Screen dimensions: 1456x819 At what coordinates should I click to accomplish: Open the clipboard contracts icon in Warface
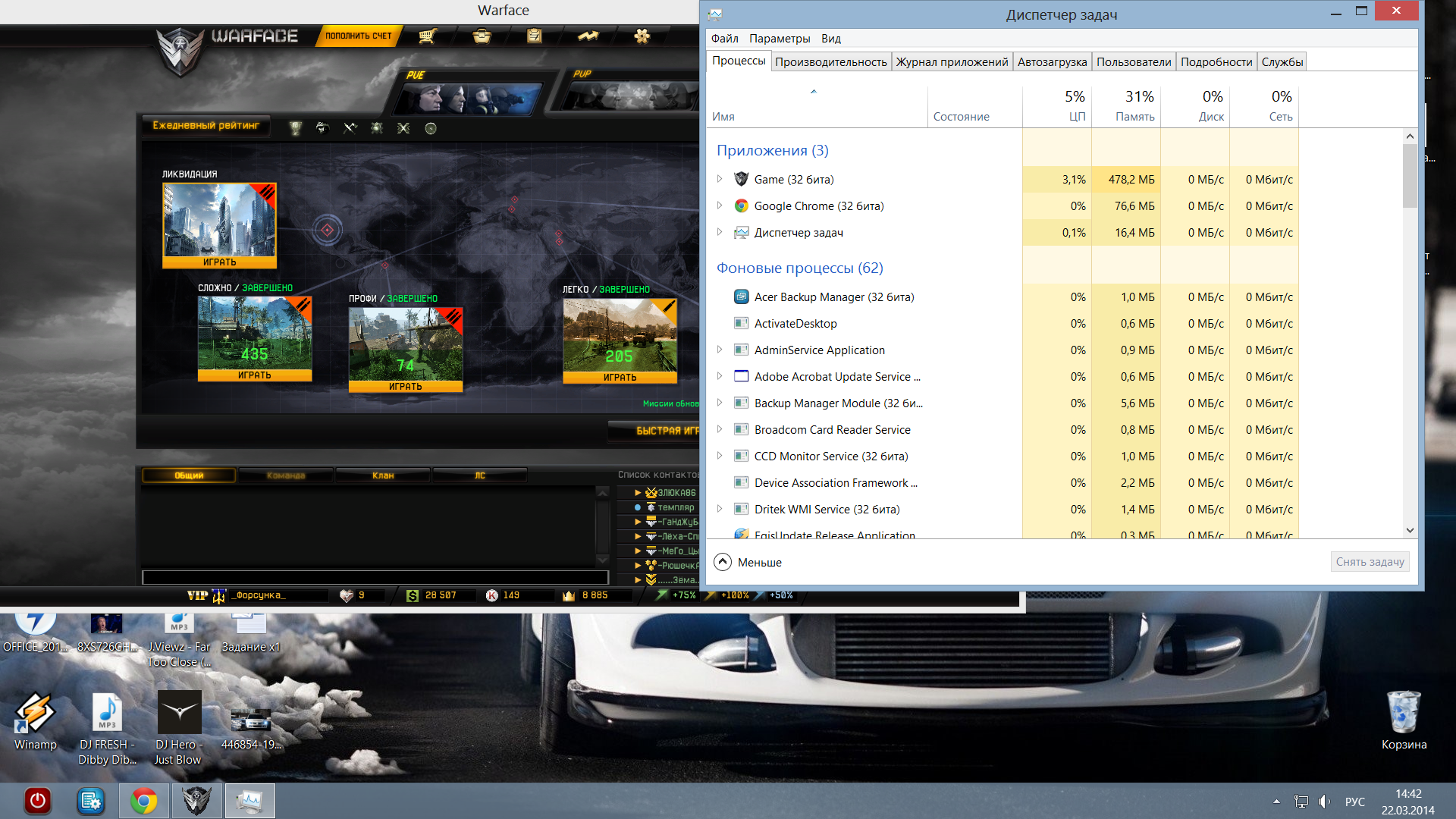tap(535, 36)
